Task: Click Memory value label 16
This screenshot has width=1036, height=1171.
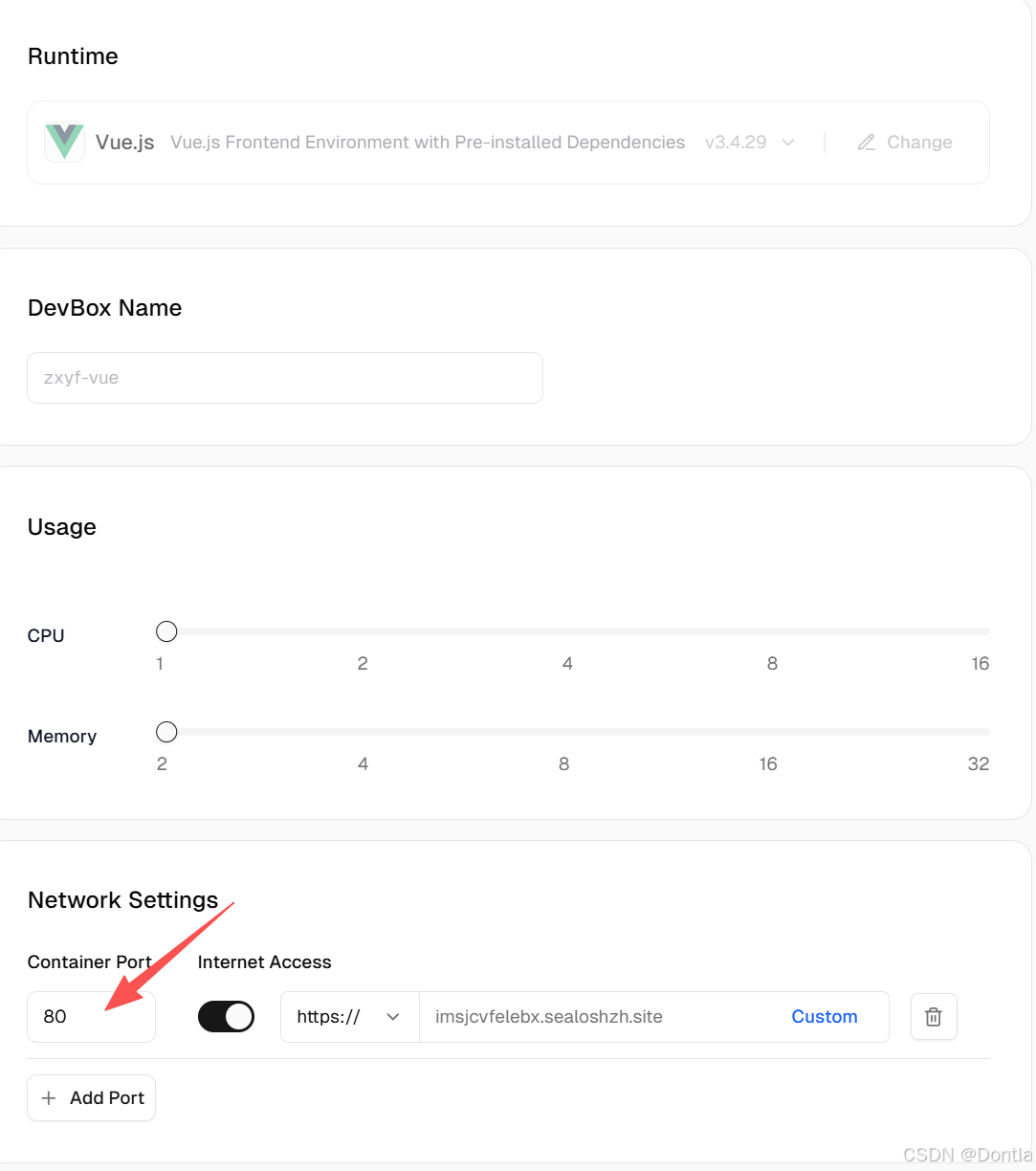Action: coord(768,764)
